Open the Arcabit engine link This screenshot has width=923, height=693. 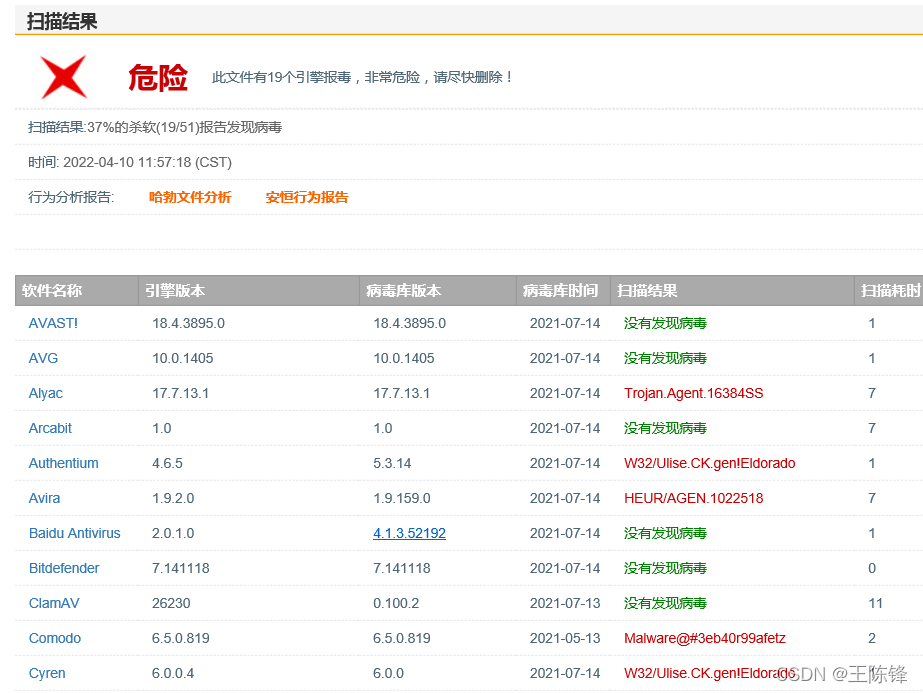click(x=50, y=428)
